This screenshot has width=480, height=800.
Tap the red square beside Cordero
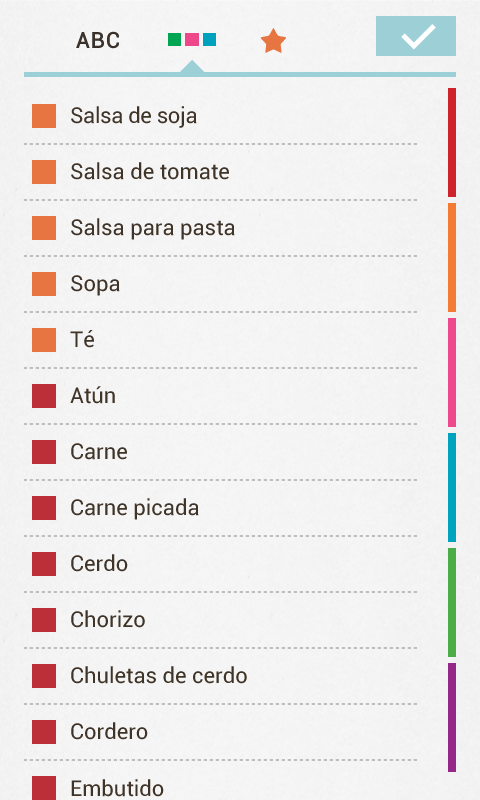click(x=44, y=732)
